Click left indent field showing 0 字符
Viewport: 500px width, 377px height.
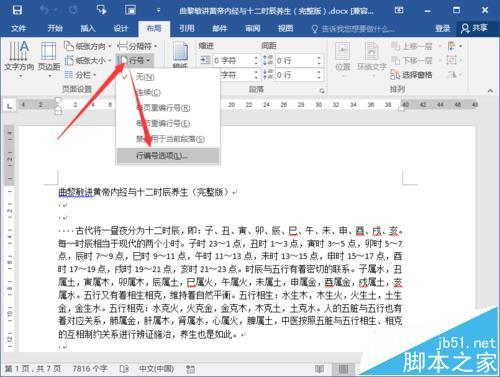point(232,60)
